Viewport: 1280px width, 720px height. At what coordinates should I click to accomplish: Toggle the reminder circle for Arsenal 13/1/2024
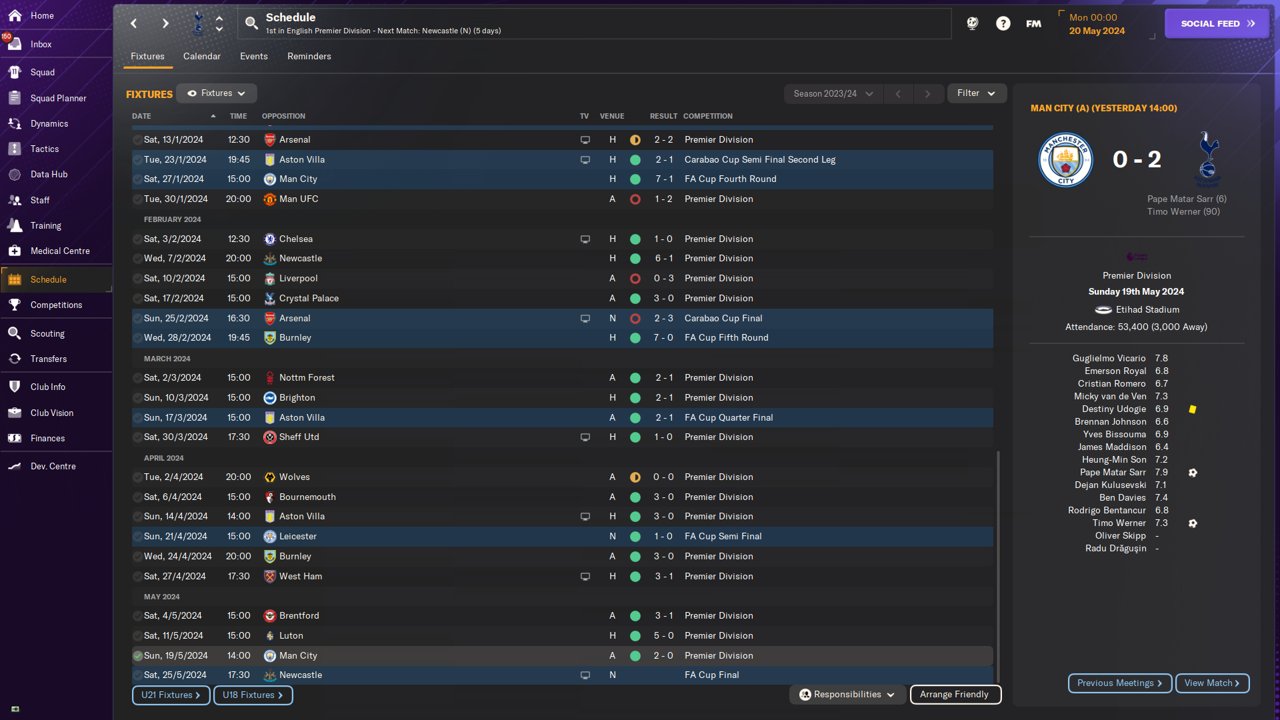coord(138,140)
